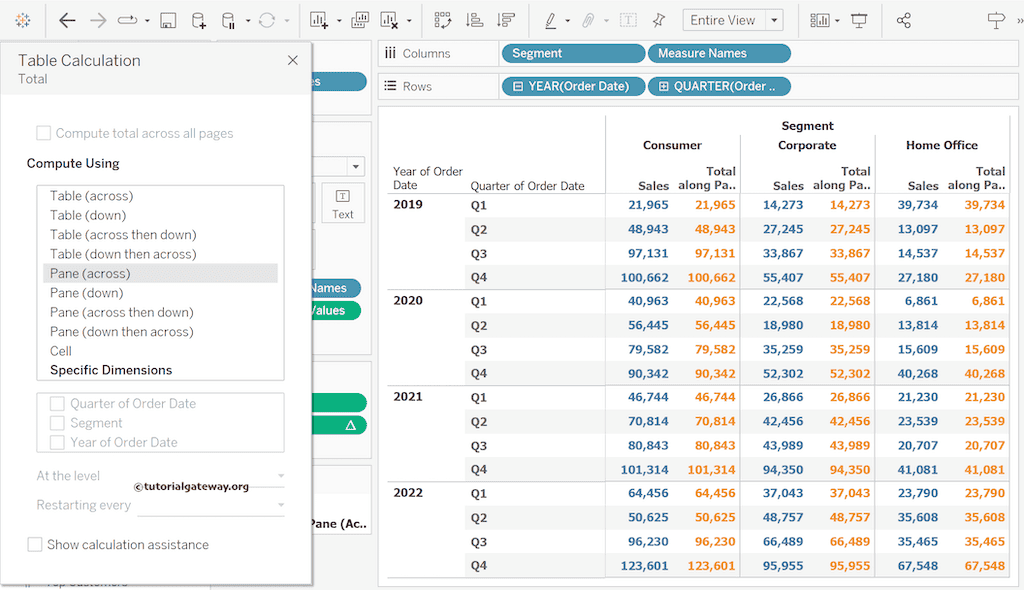Viewport: 1024px width, 590px height.
Task: Choose Pane (down then across) option
Action: pos(121,332)
